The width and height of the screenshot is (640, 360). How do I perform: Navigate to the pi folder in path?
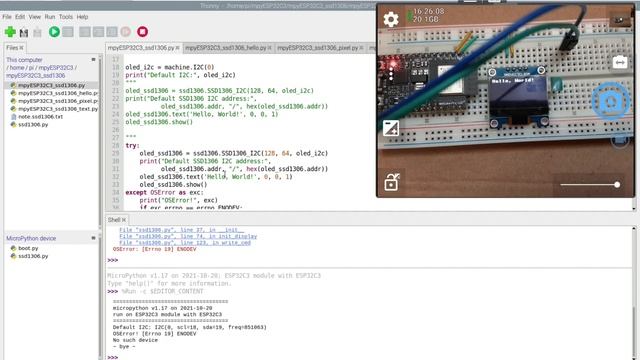click(31, 67)
